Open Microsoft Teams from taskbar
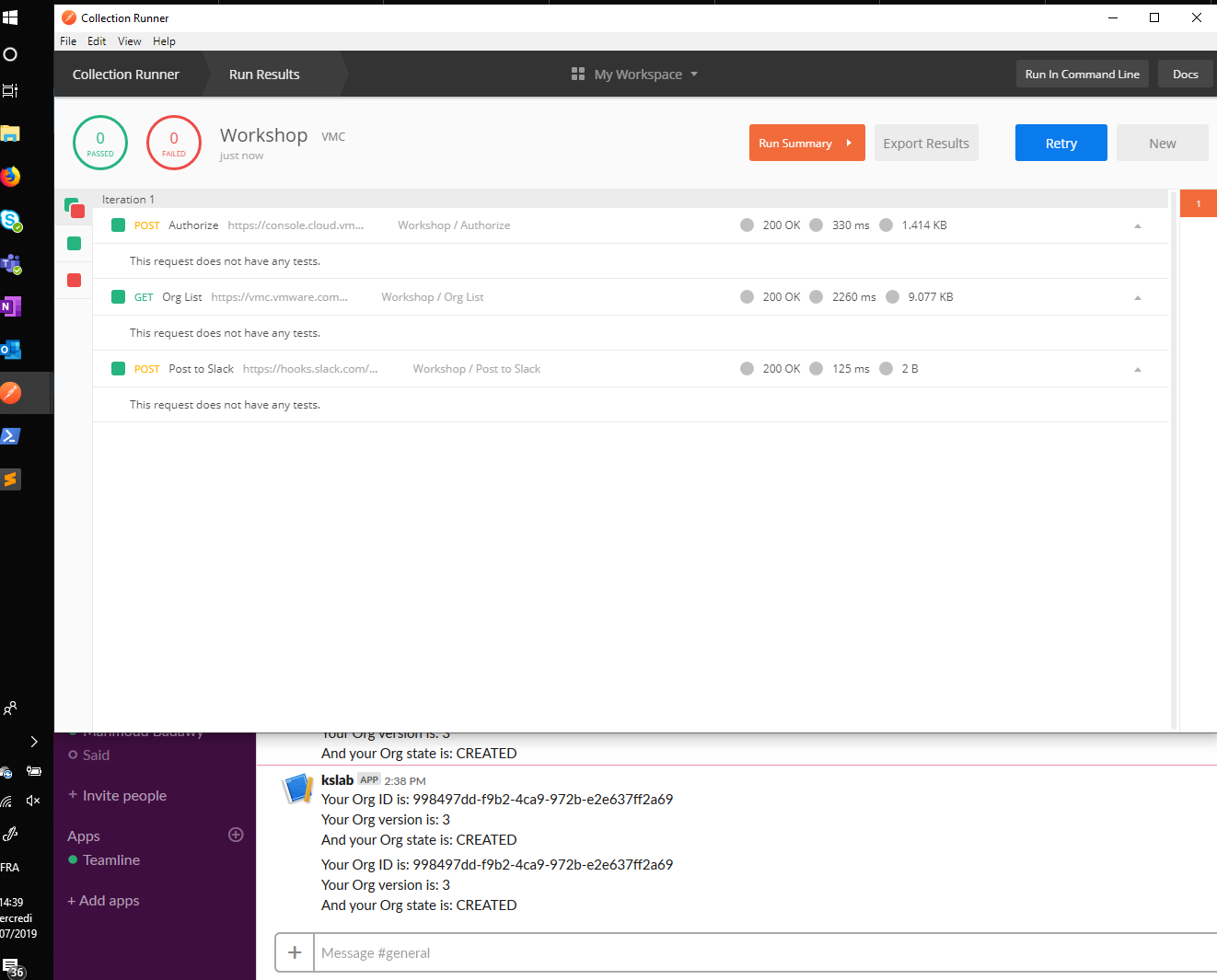The height and width of the screenshot is (980, 1217). tap(10, 264)
